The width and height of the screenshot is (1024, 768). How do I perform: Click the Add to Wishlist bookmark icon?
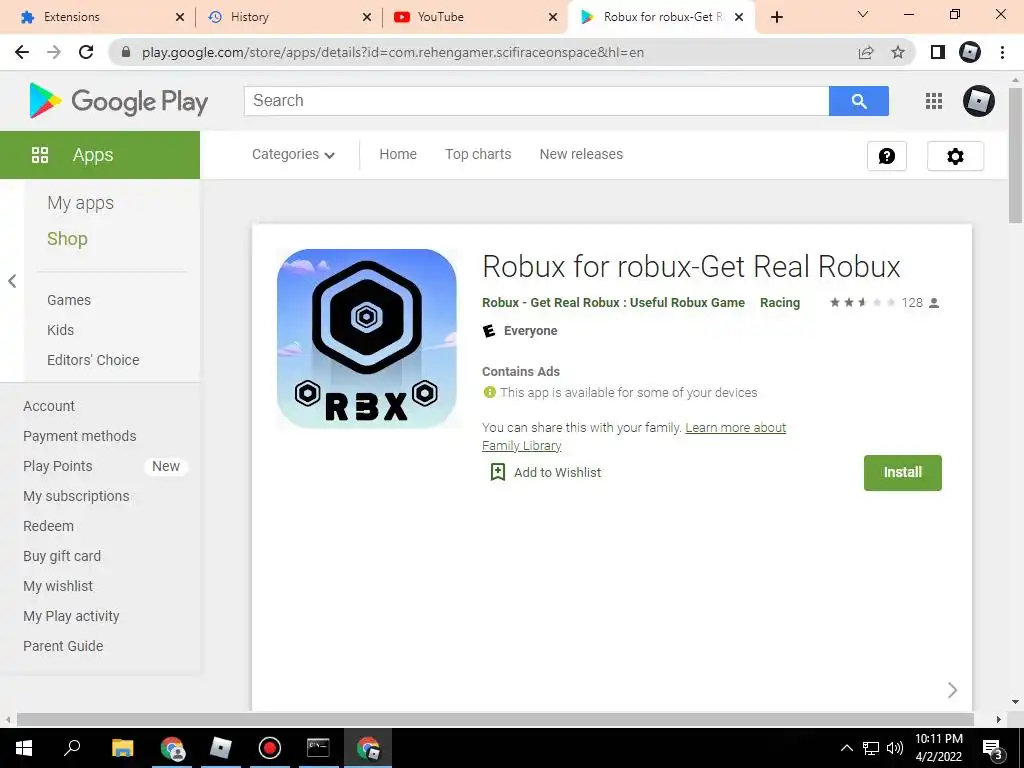click(x=498, y=472)
